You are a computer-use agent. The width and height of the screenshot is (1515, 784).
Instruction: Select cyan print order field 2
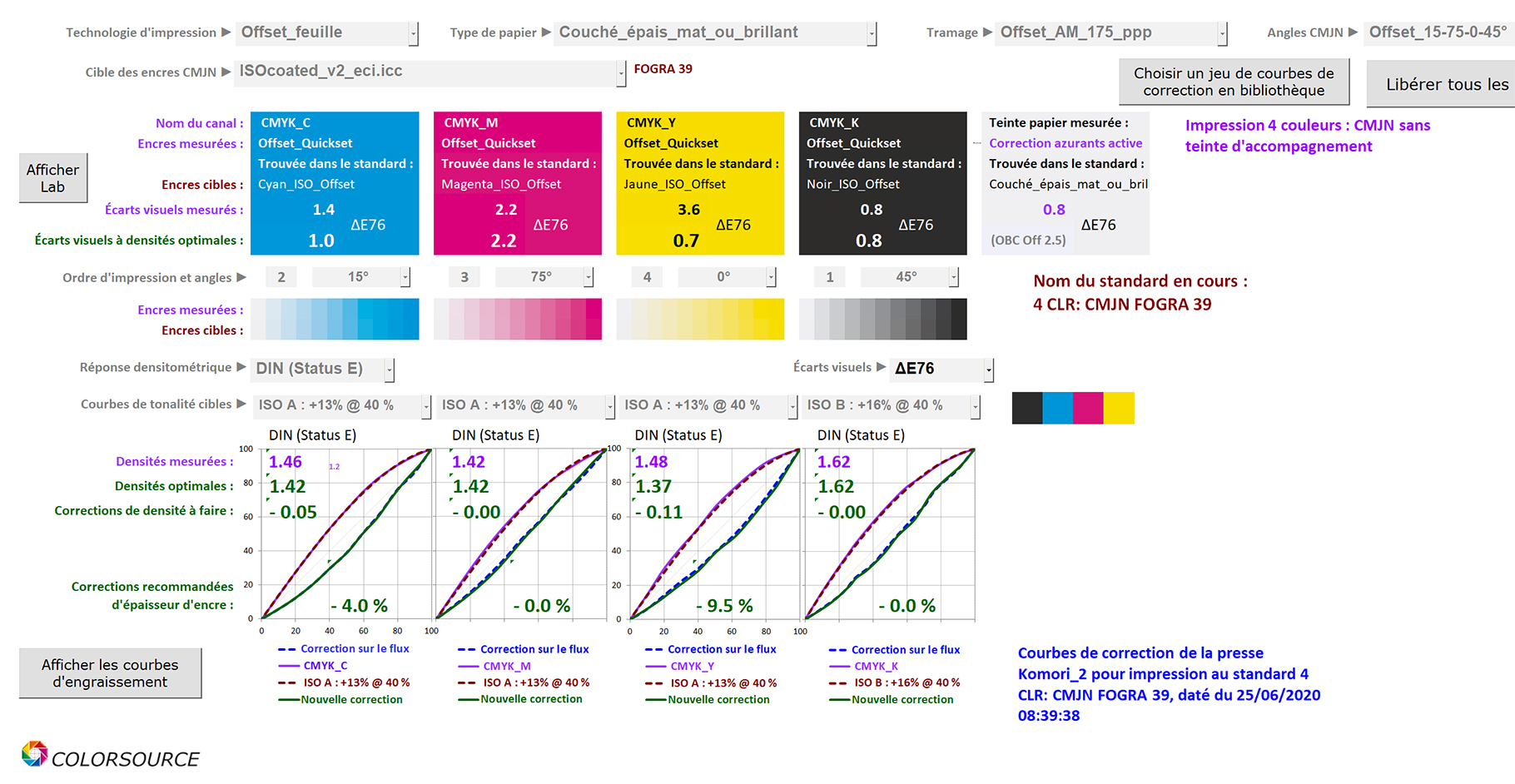281,277
